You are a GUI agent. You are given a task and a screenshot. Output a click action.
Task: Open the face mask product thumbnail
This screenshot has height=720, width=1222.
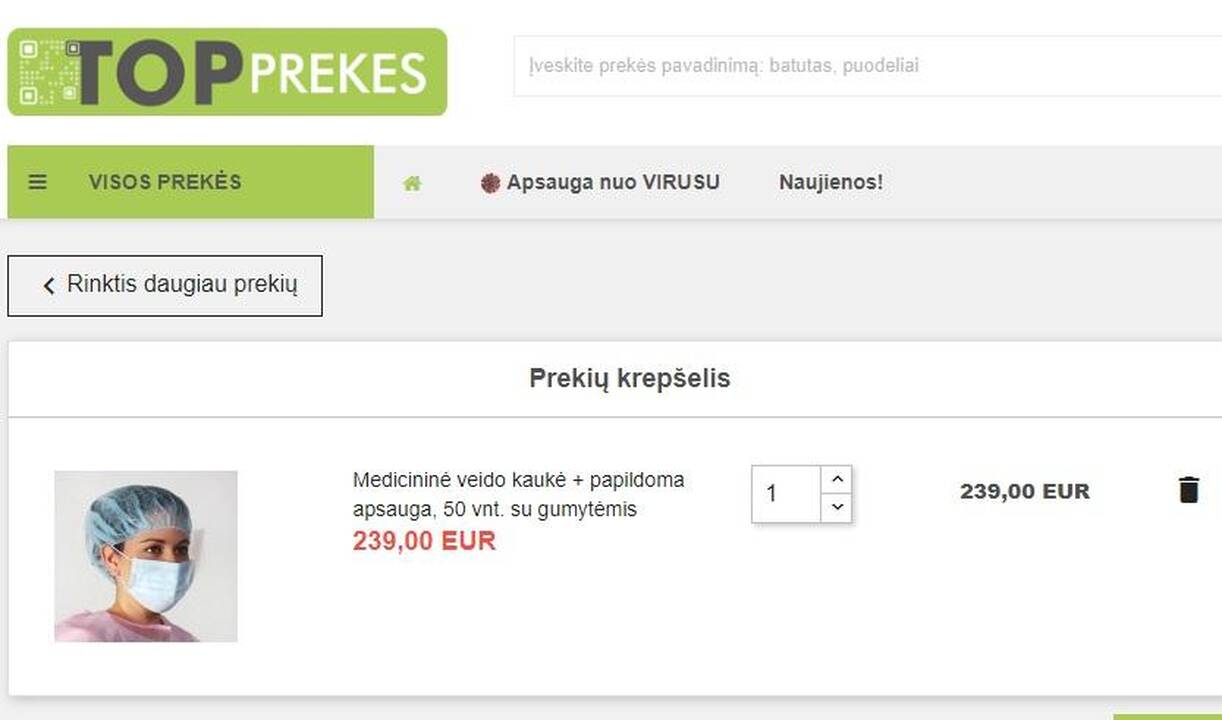pyautogui.click(x=146, y=556)
